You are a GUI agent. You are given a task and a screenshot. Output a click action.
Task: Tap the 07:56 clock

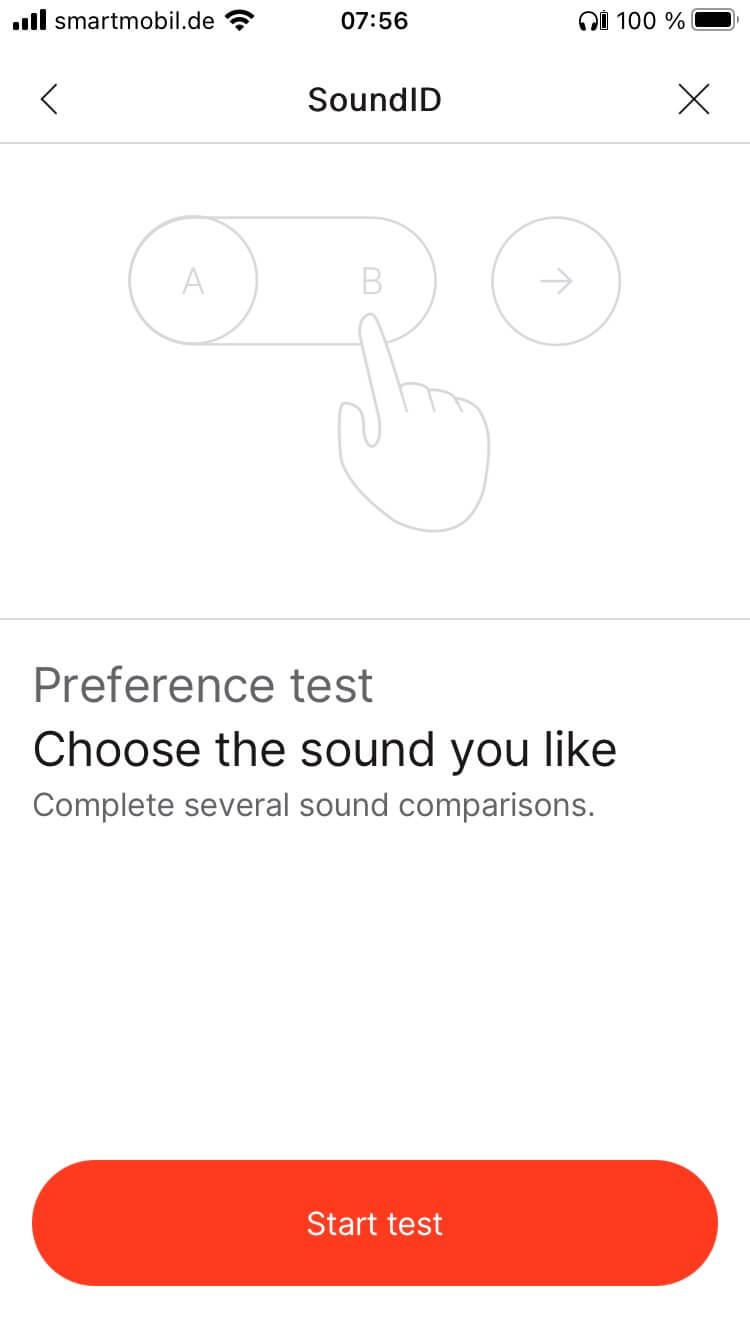coord(374,21)
